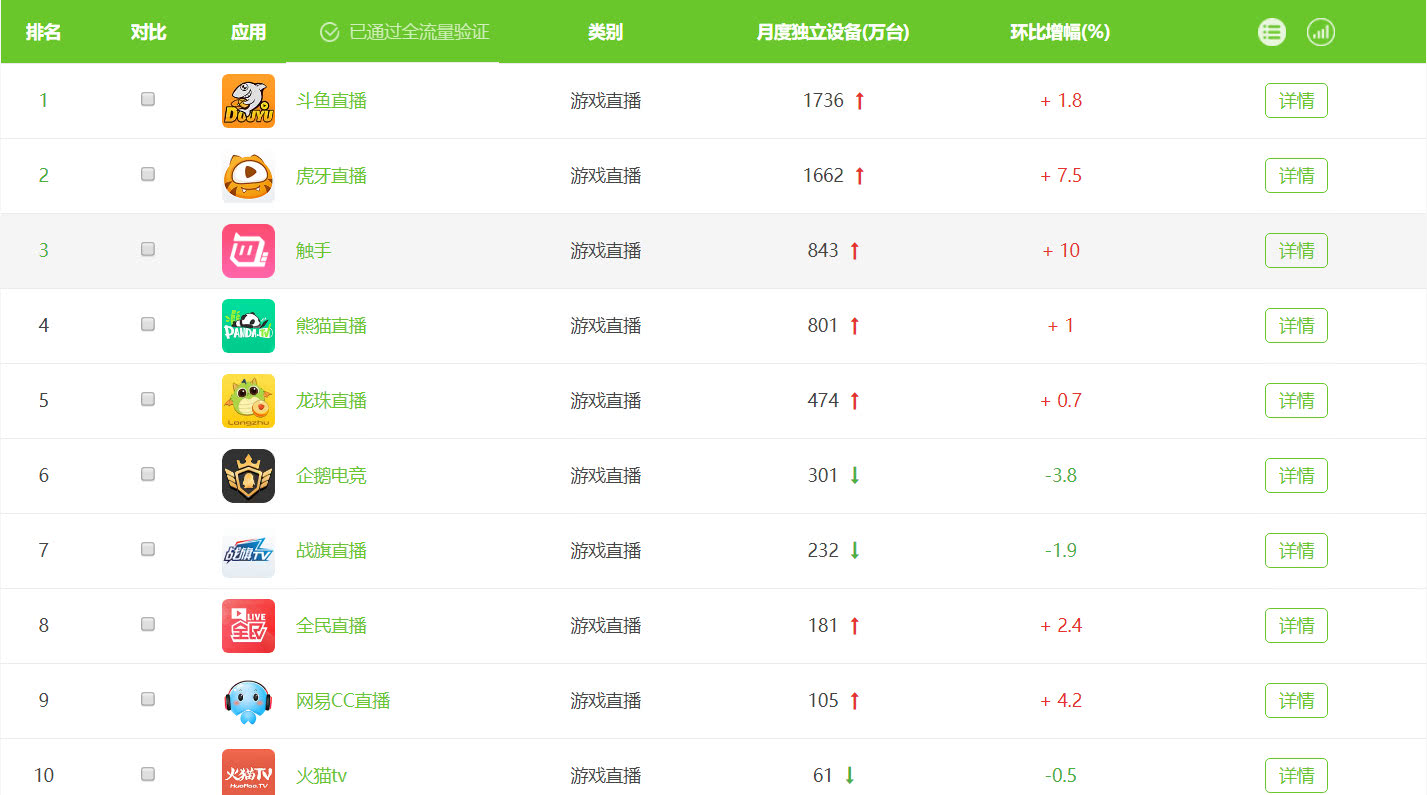Click the 企鹅电竞 app icon
Viewport: 1427px width, 795px height.
tap(248, 476)
